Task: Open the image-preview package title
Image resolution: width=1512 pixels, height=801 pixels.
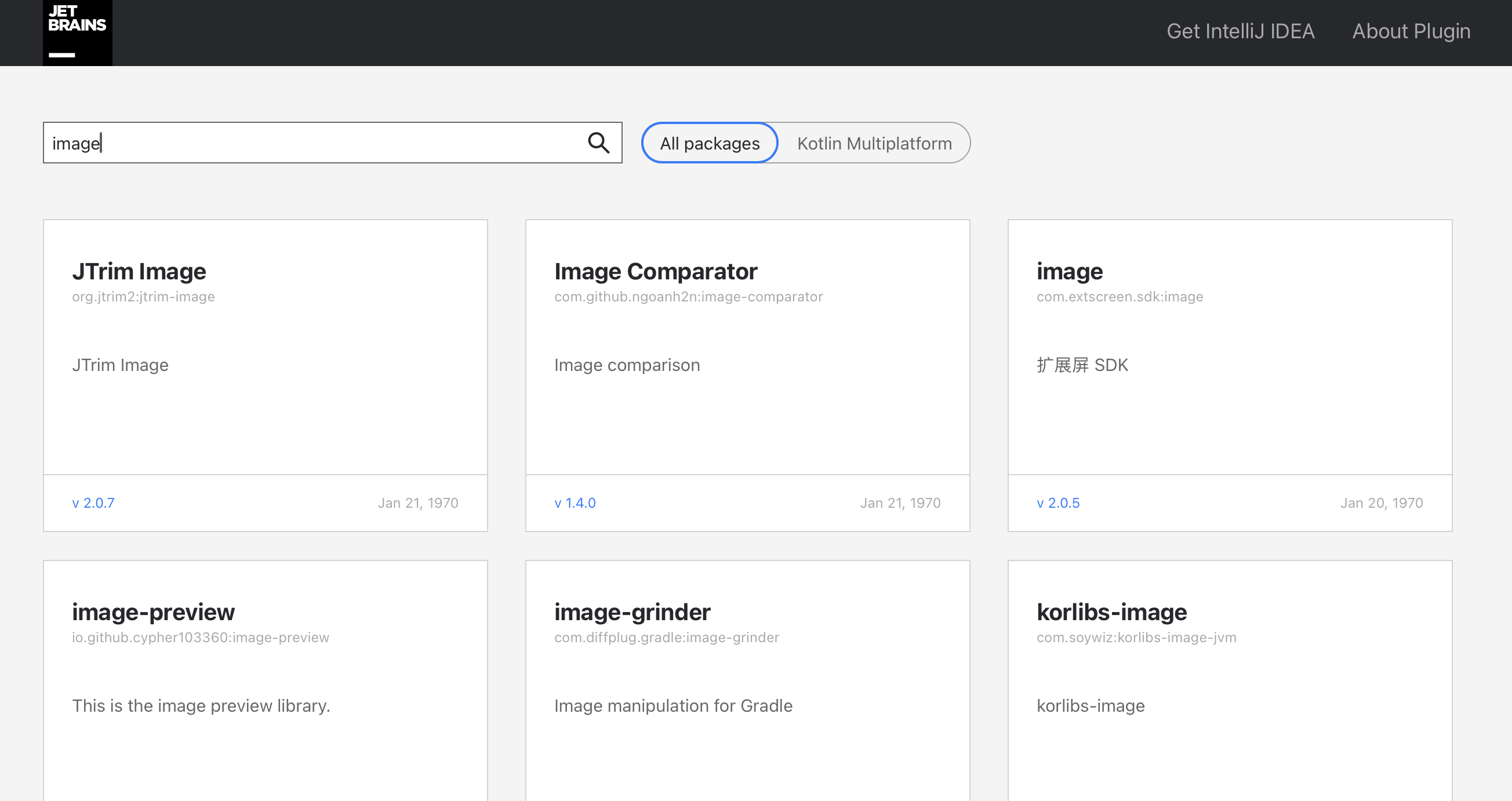Action: (x=153, y=612)
